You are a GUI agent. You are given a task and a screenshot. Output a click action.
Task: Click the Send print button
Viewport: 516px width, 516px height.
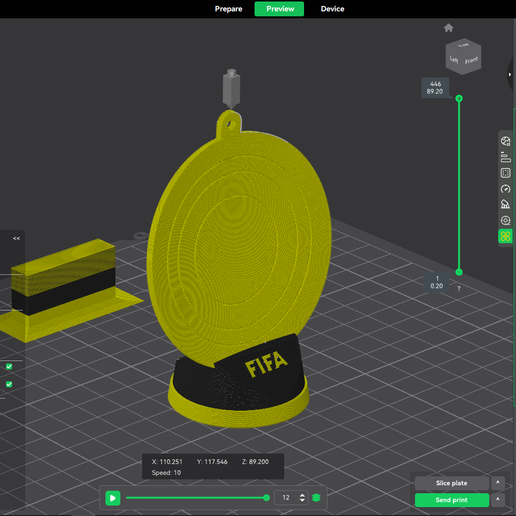452,500
